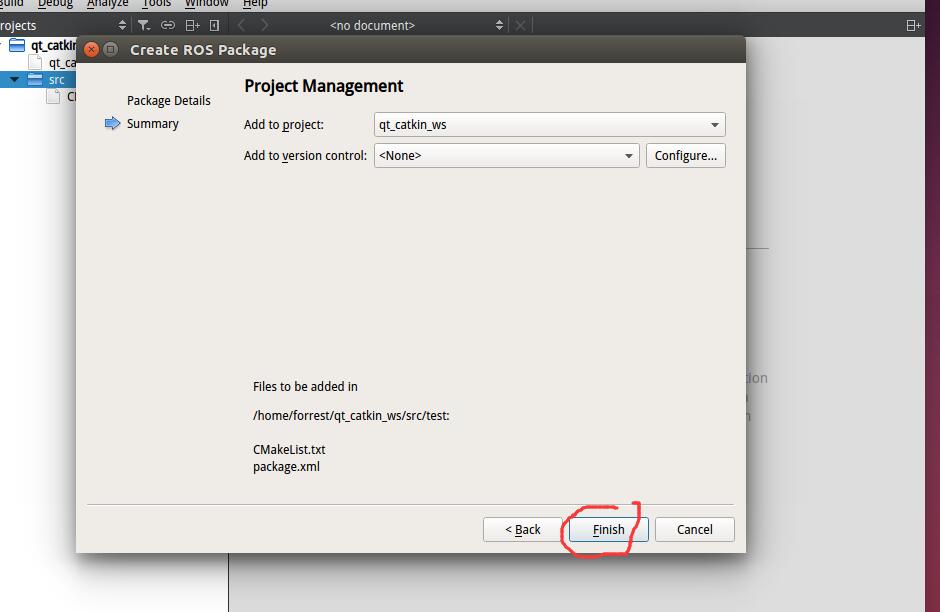The image size is (940, 612).
Task: Click the split sidebar icon
Action: point(192,25)
